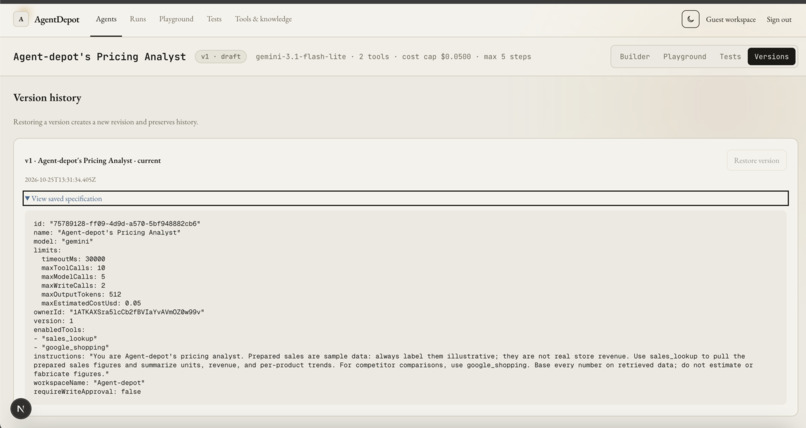
Task: Open the top navigation Playground item
Action: click(176, 19)
